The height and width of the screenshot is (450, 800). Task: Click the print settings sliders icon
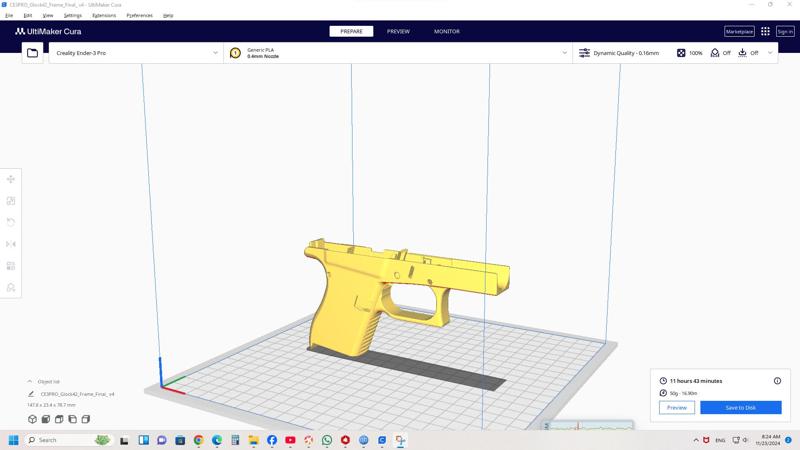(x=584, y=53)
